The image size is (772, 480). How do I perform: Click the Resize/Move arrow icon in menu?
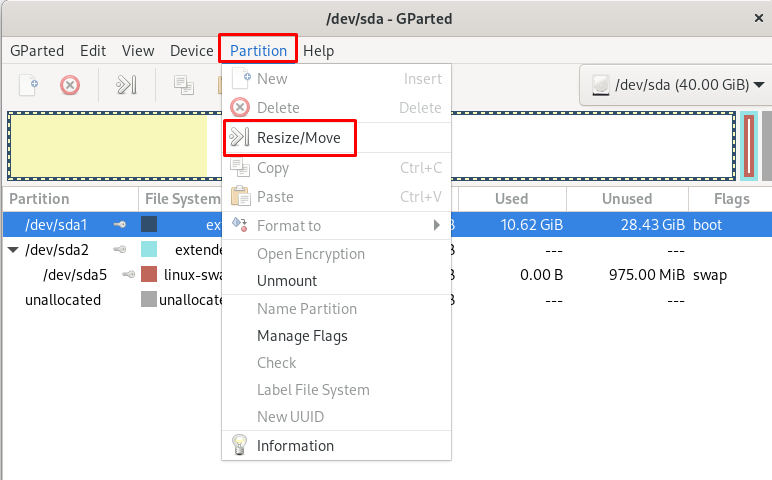[240, 137]
